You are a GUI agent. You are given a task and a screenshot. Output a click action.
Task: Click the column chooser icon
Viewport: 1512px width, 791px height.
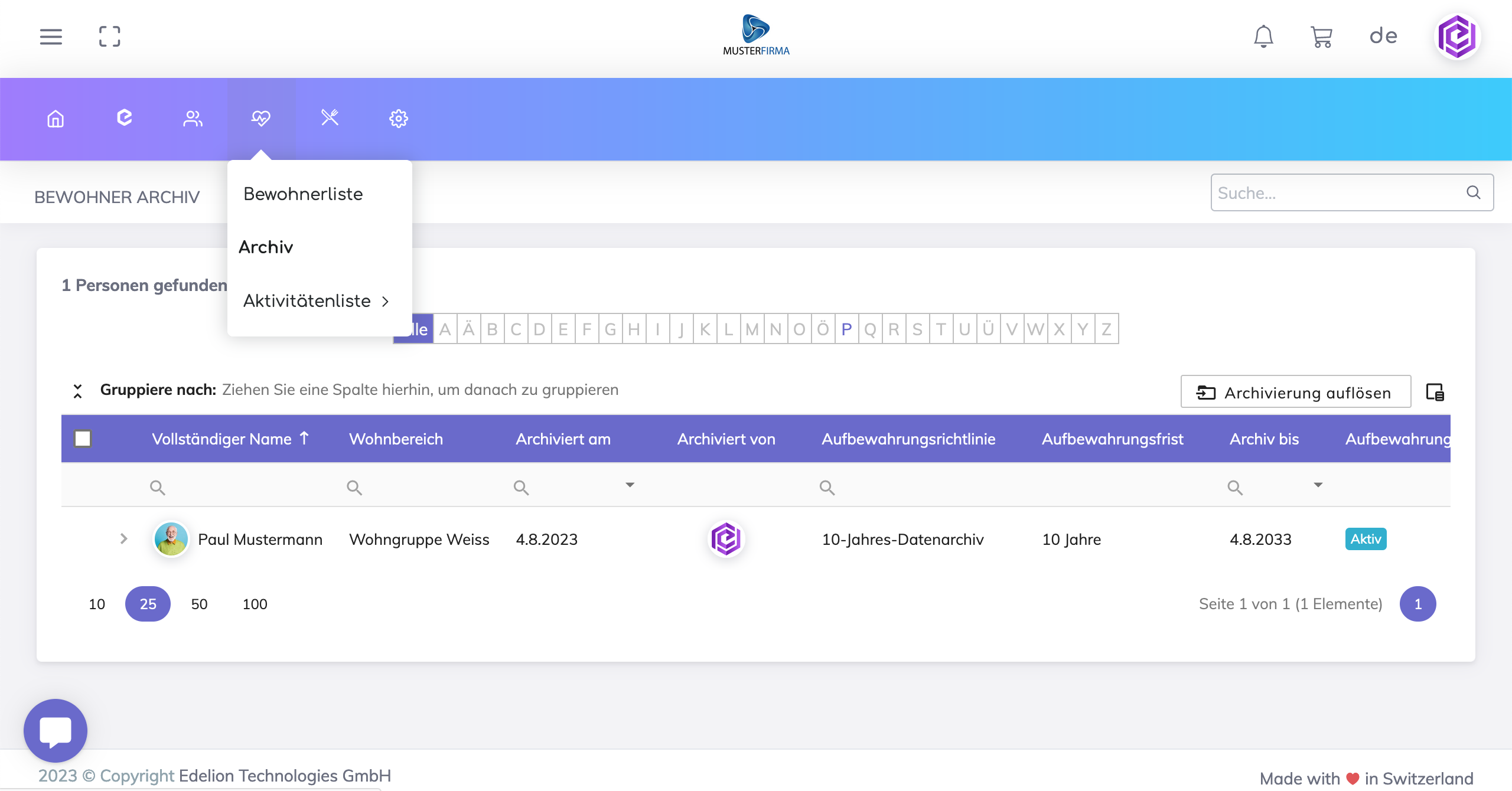1435,392
